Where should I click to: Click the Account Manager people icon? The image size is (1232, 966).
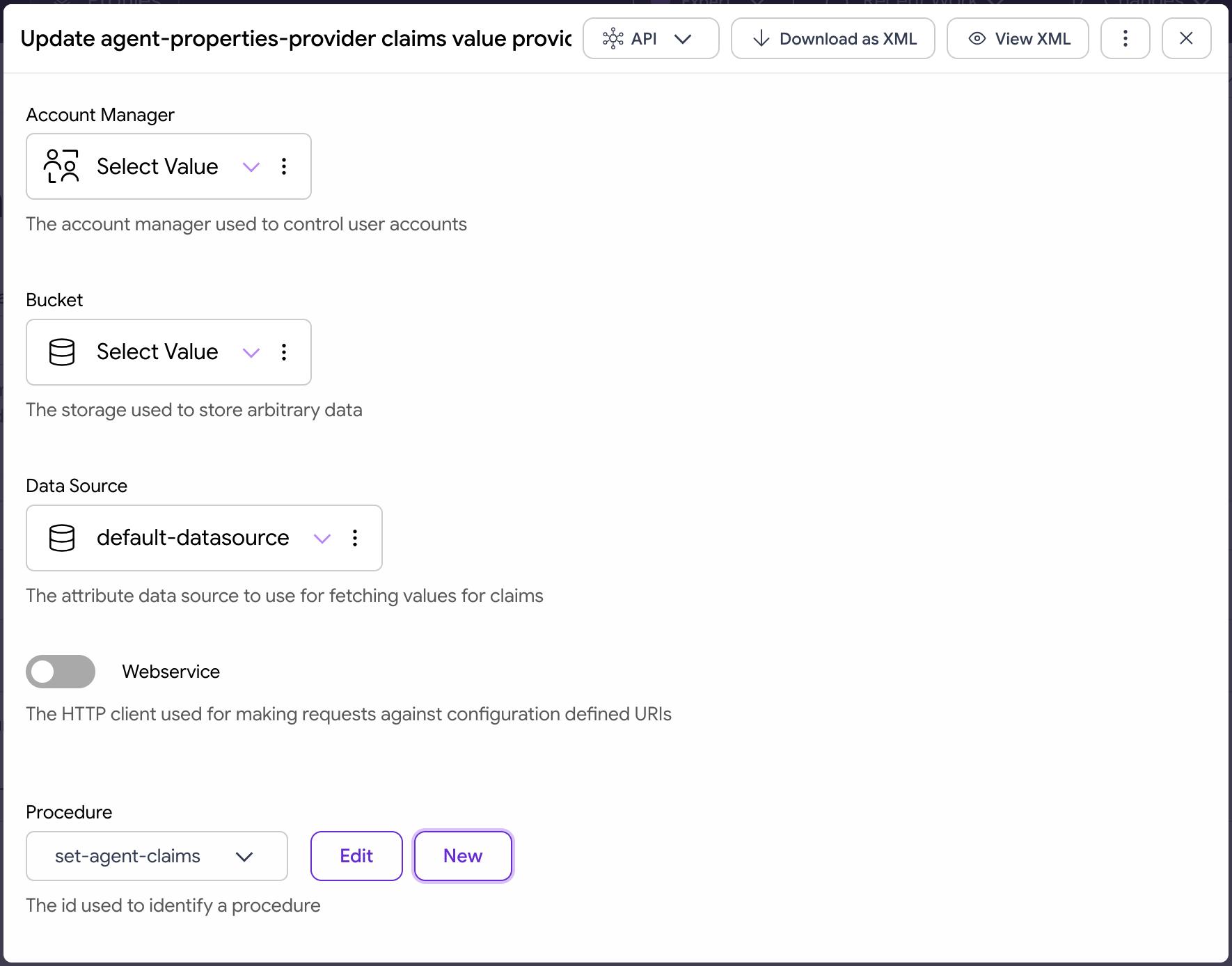pos(61,166)
